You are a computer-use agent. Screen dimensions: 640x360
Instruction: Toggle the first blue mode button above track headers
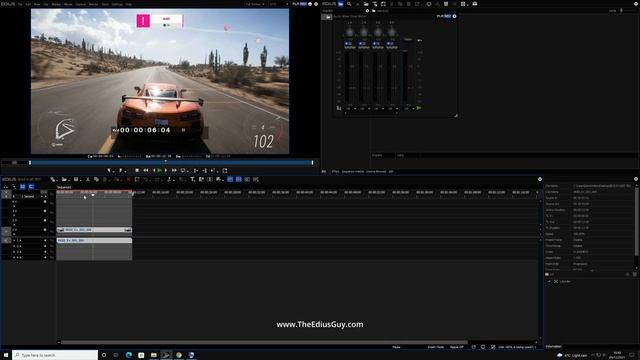22,187
